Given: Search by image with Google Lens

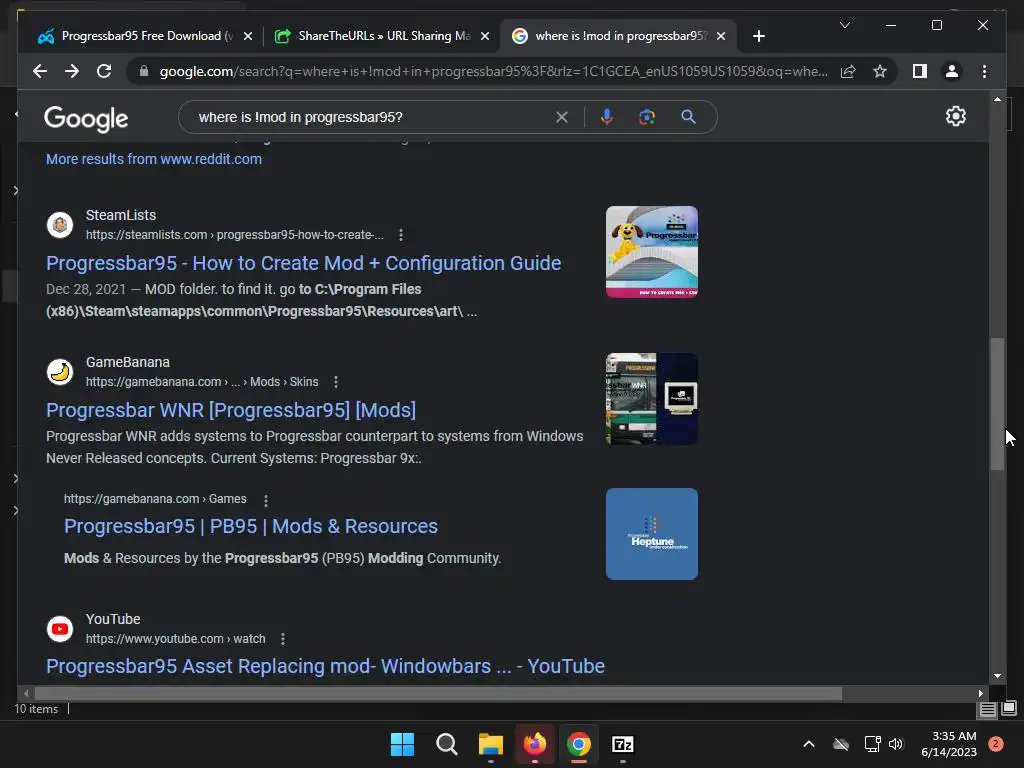Looking at the screenshot, I should [647, 117].
